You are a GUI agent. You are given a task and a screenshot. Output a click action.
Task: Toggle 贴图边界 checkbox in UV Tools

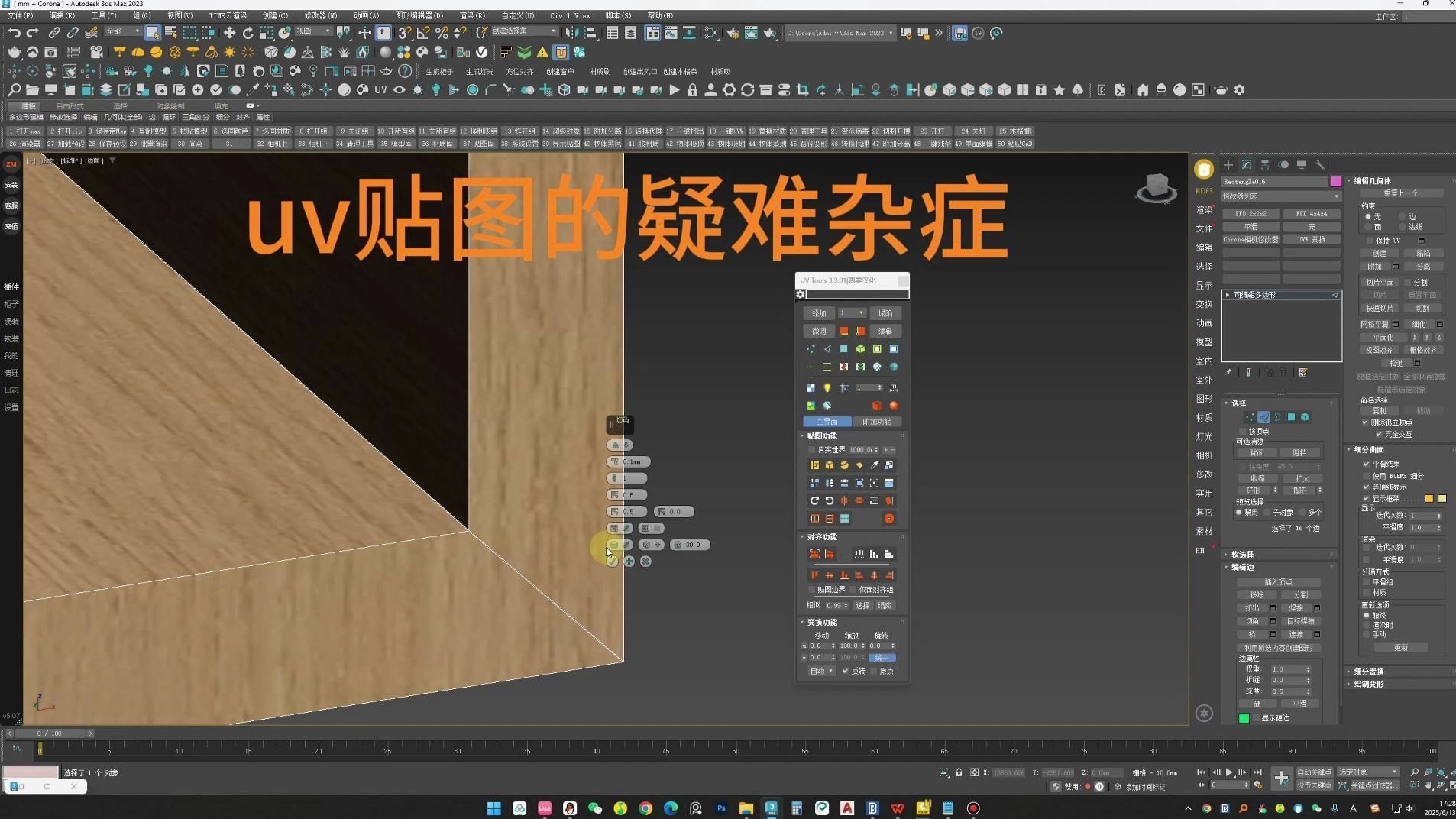(x=812, y=590)
